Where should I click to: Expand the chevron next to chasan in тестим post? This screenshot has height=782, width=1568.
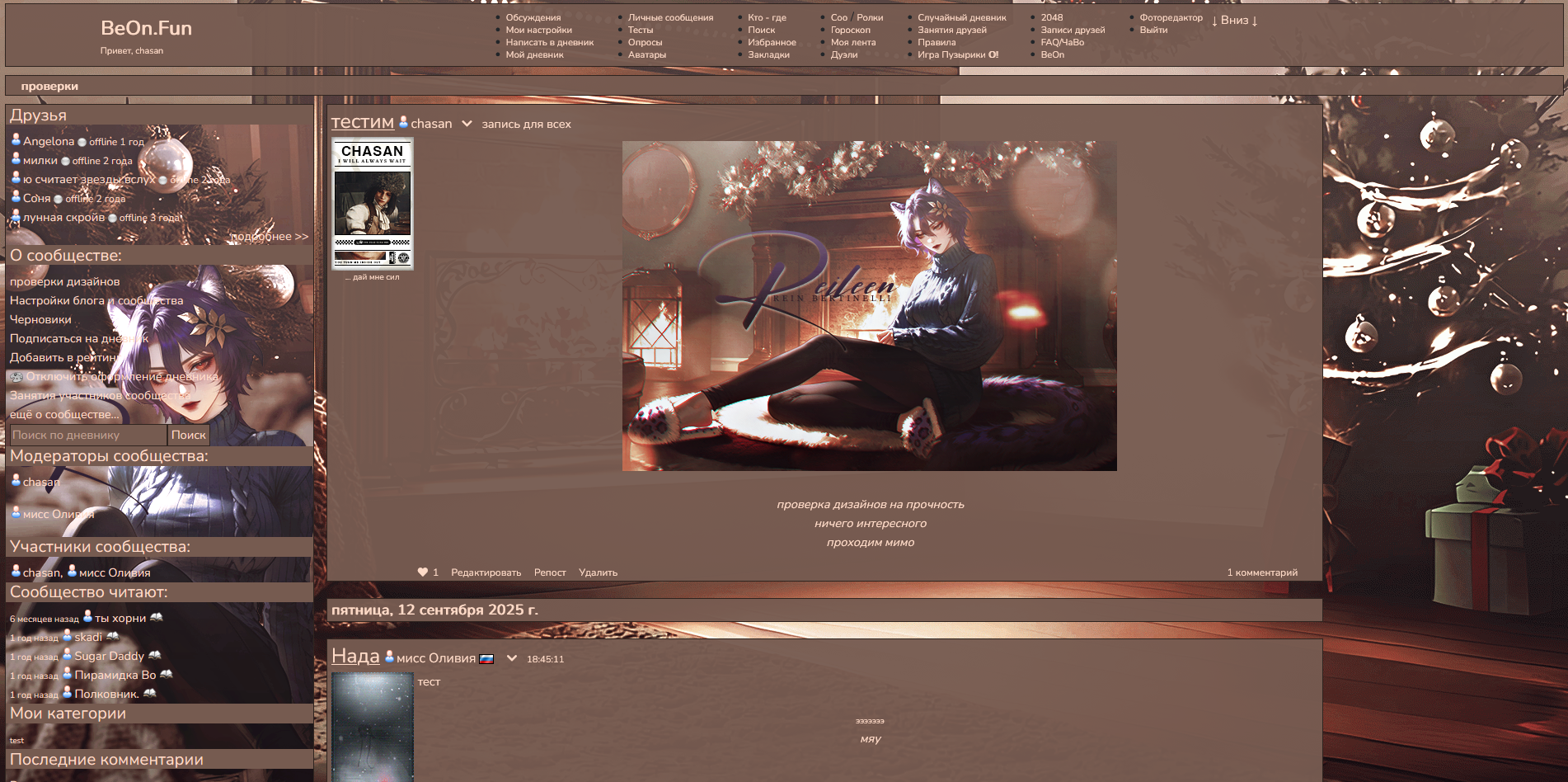(x=467, y=124)
